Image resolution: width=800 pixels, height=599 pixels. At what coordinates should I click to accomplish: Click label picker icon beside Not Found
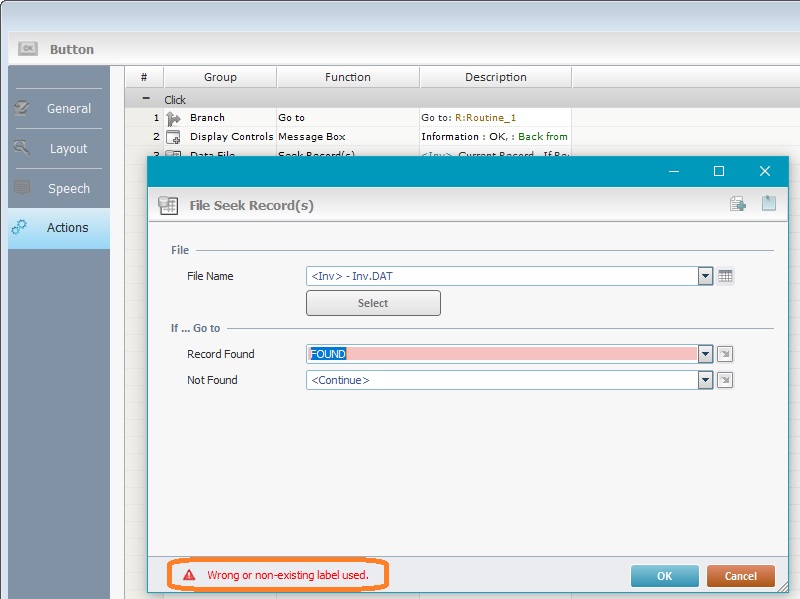coord(726,380)
